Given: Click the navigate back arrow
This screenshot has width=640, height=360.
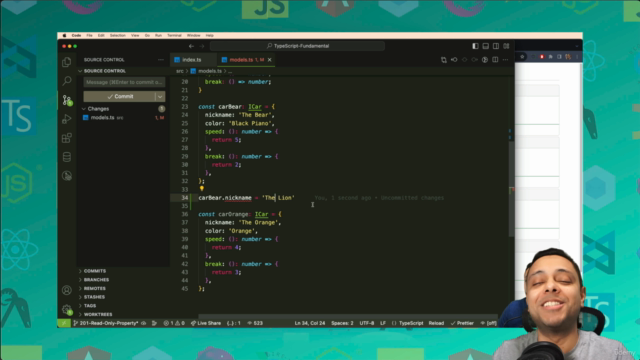Looking at the screenshot, I should (x=191, y=46).
